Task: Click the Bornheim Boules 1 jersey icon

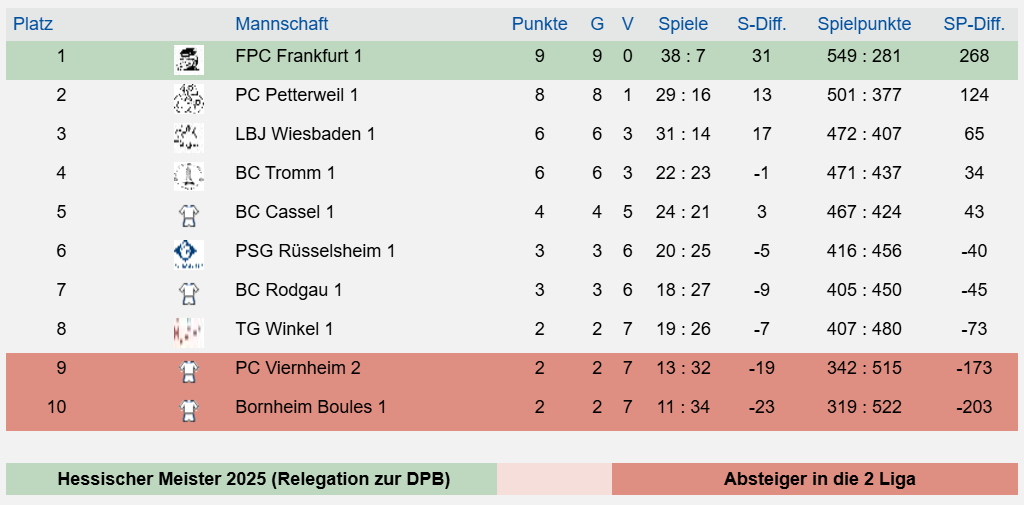Action: 188,409
